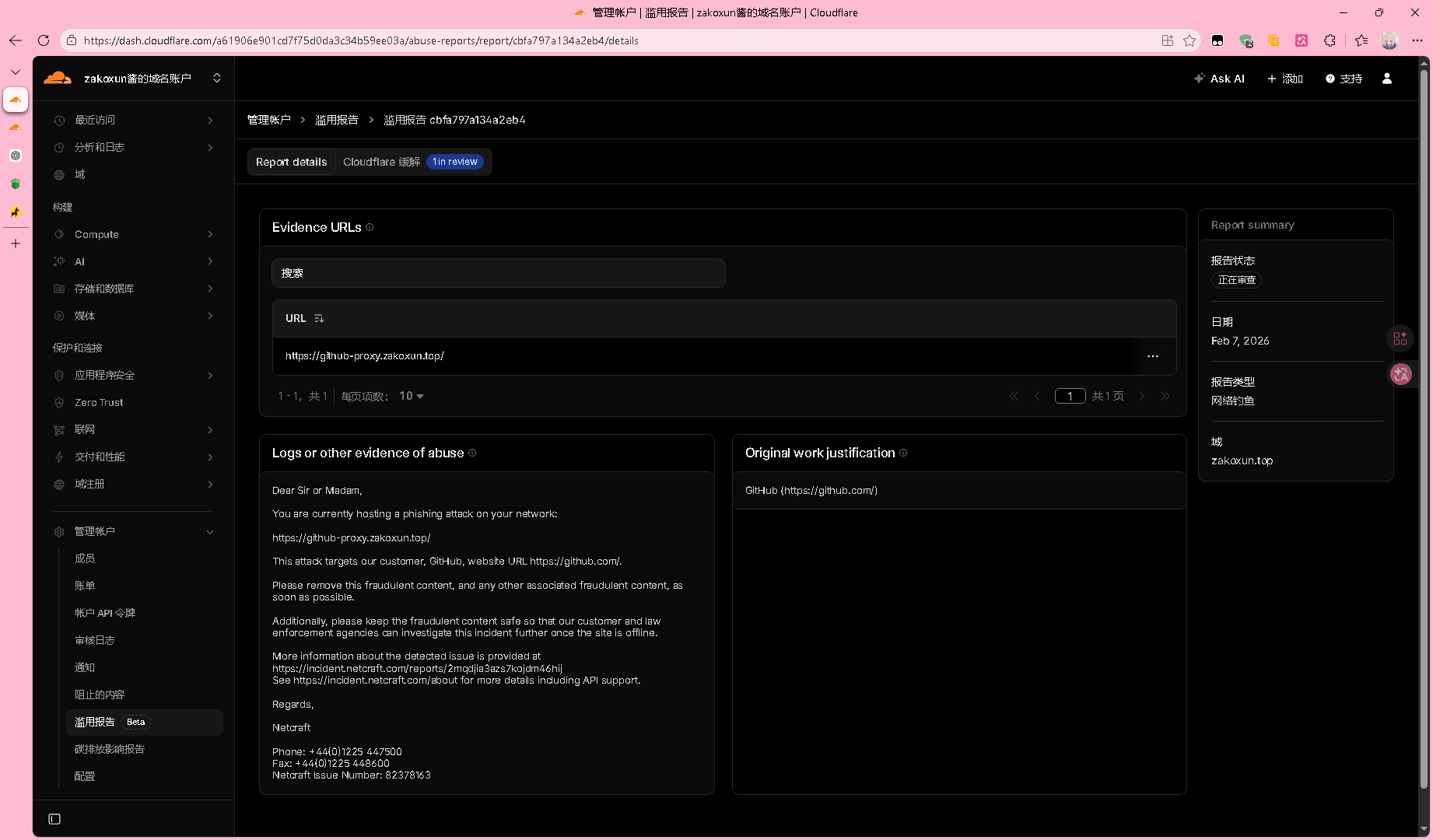
Task: Go to the first page of results
Action: 1014,396
